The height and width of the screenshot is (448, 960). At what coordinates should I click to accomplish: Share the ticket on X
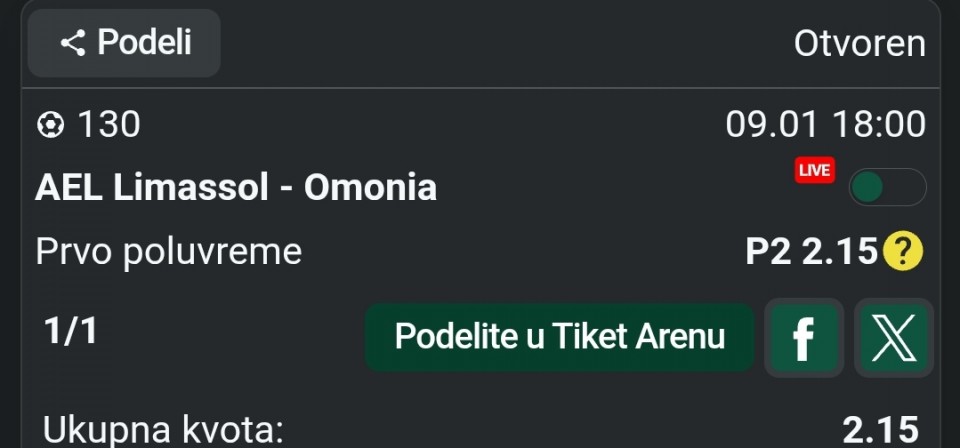(x=893, y=338)
